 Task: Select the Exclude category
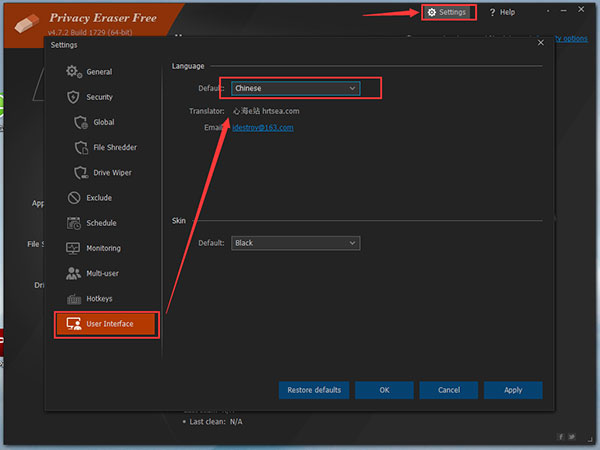(x=98, y=198)
